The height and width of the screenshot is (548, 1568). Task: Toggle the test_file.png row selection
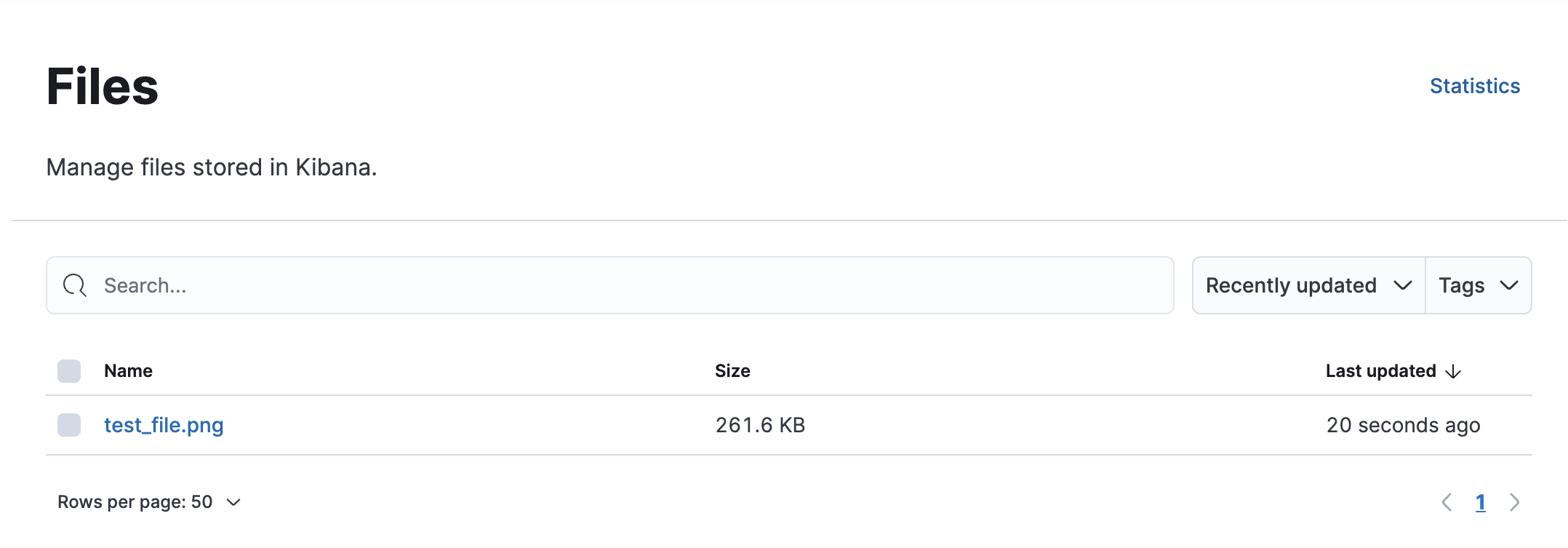[68, 425]
